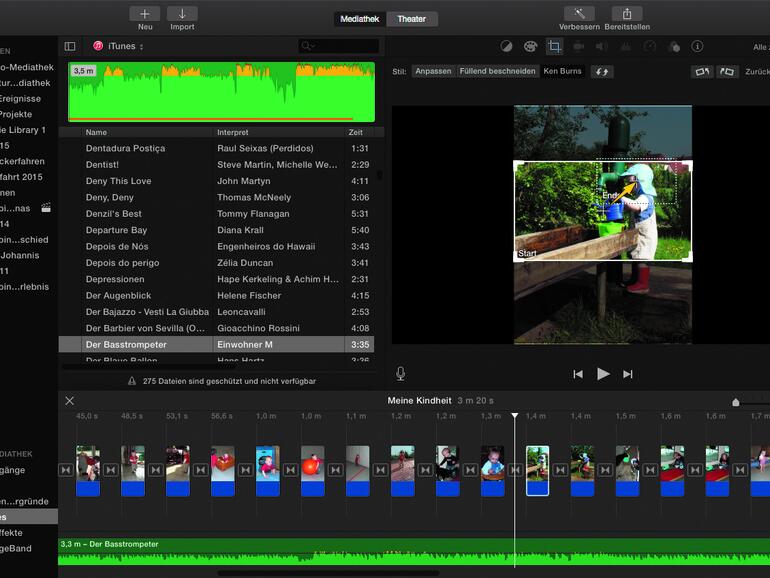The width and height of the screenshot is (770, 578).
Task: Switch to the Theater tab
Action: point(411,19)
